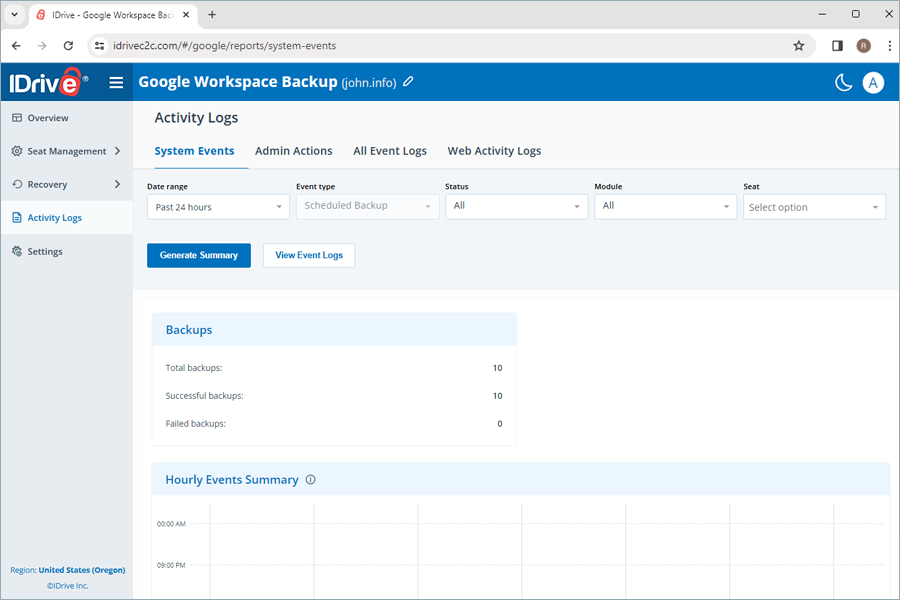Open the Event type dropdown
This screenshot has width=900, height=600.
point(367,207)
